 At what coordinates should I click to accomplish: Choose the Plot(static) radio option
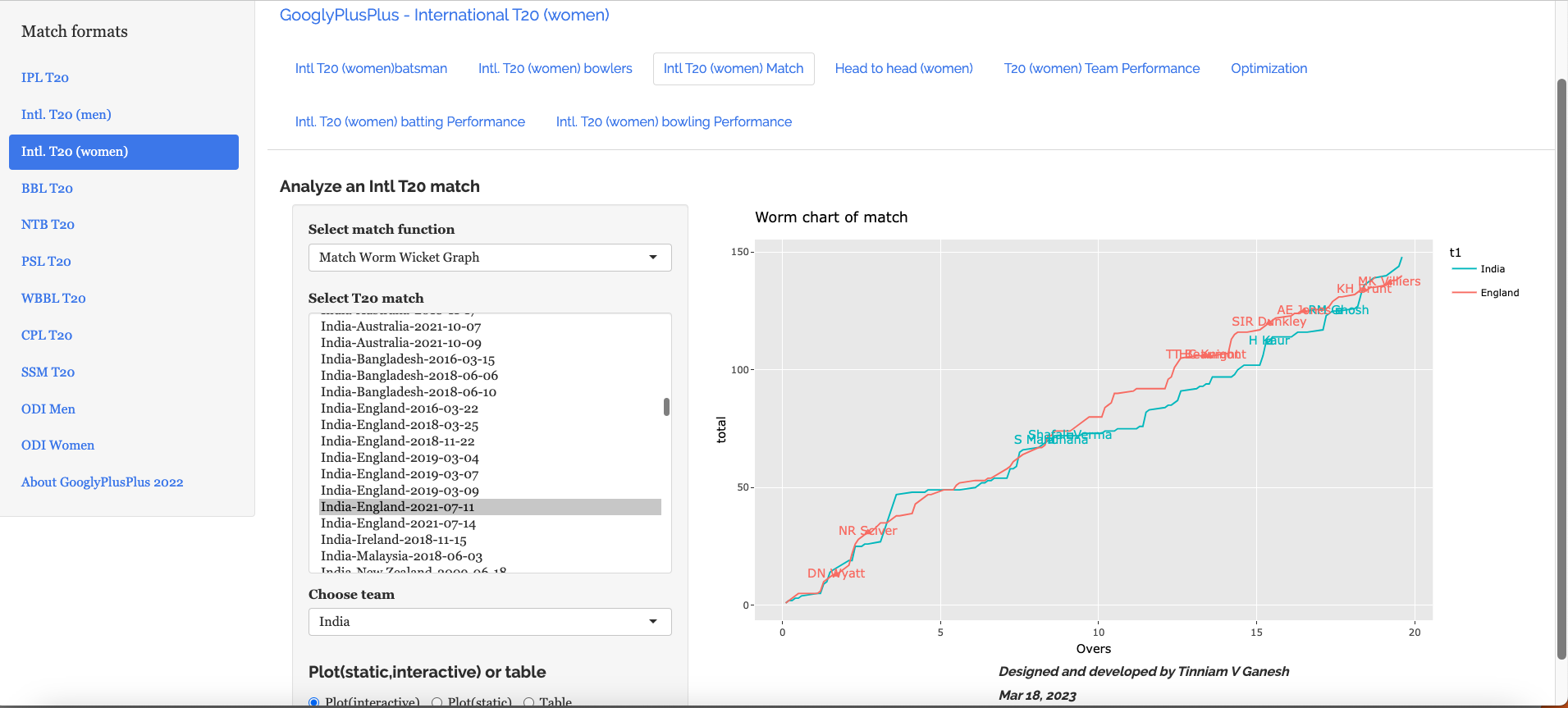click(437, 702)
